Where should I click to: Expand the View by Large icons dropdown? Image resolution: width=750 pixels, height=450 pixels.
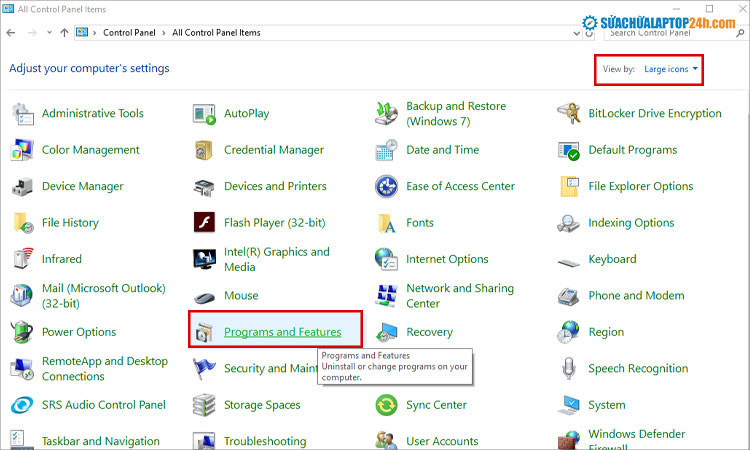671,70
